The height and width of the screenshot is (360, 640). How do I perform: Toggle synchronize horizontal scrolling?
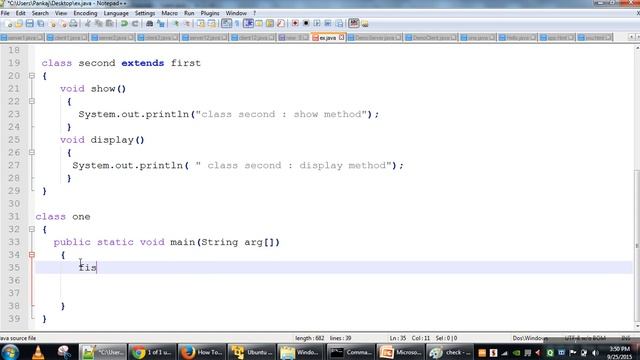(212, 24)
